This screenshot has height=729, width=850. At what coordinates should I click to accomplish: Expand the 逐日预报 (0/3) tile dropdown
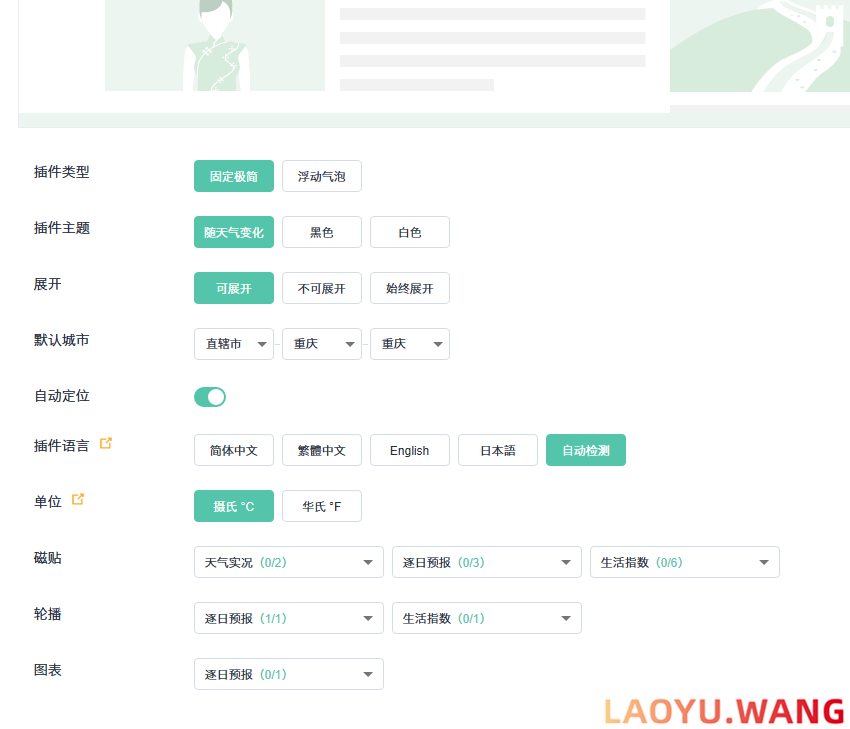point(486,562)
